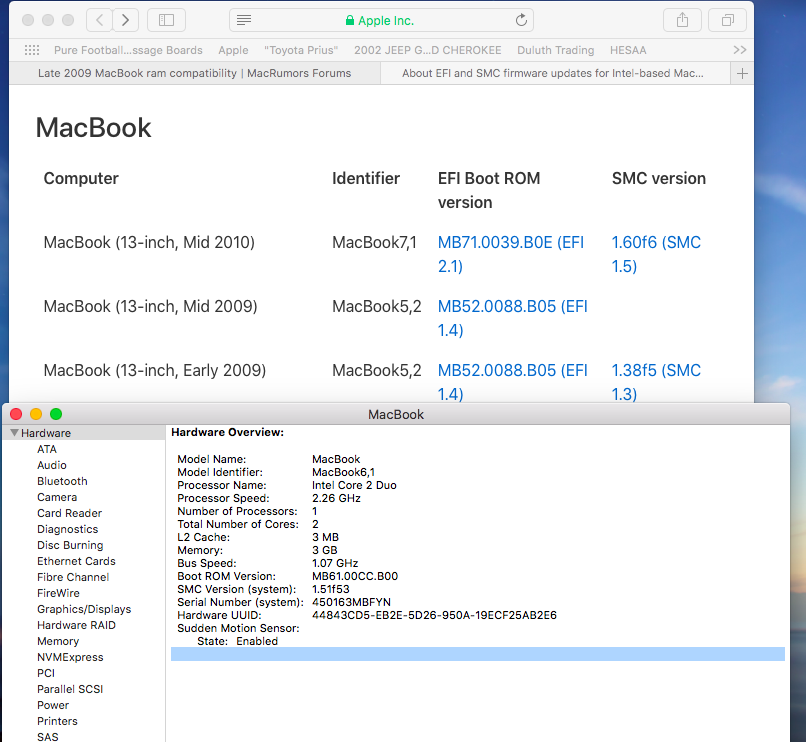Select Power in the hardware list
This screenshot has width=806, height=742.
tap(53, 704)
